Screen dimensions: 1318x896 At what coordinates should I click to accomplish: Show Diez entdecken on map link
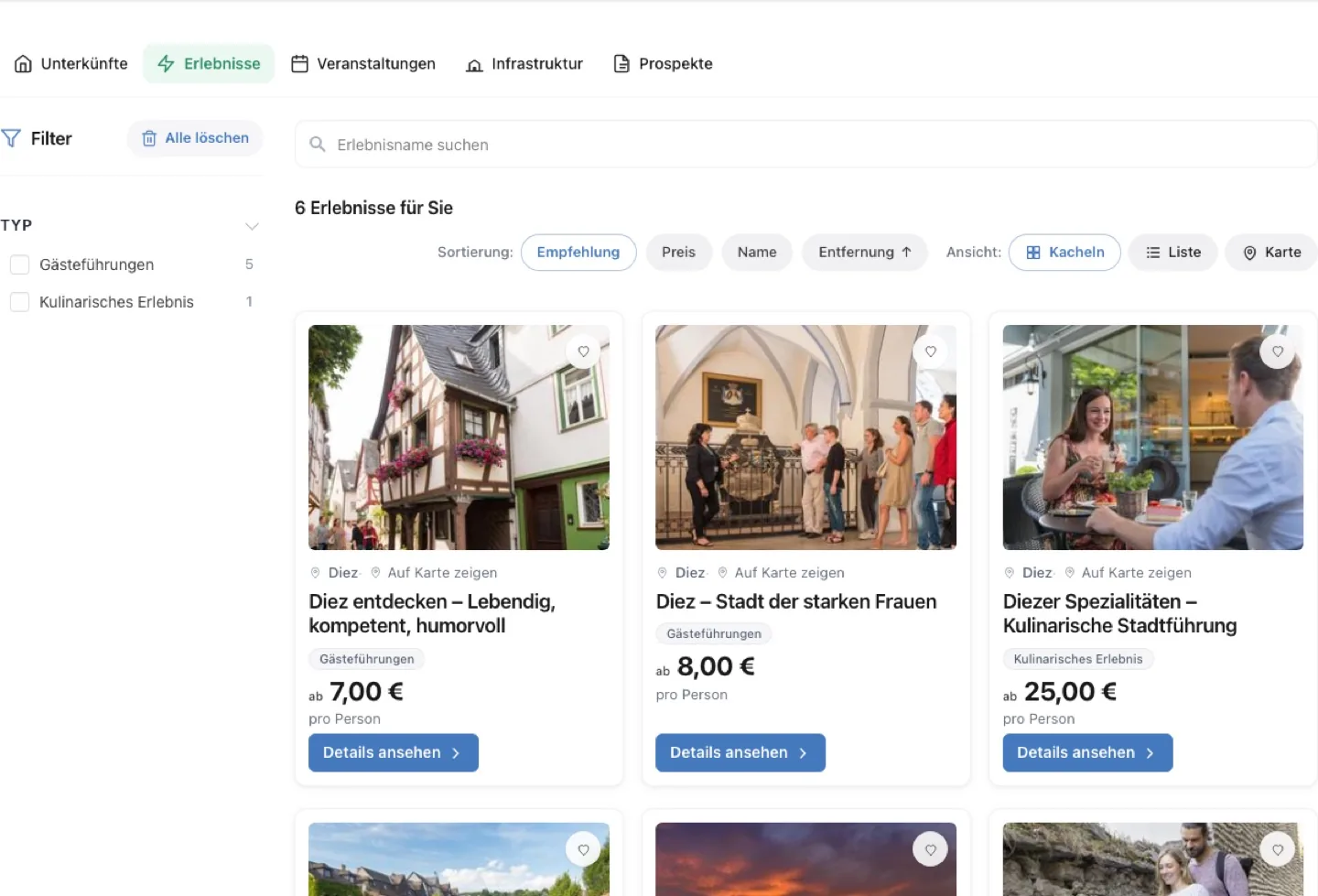pos(434,573)
